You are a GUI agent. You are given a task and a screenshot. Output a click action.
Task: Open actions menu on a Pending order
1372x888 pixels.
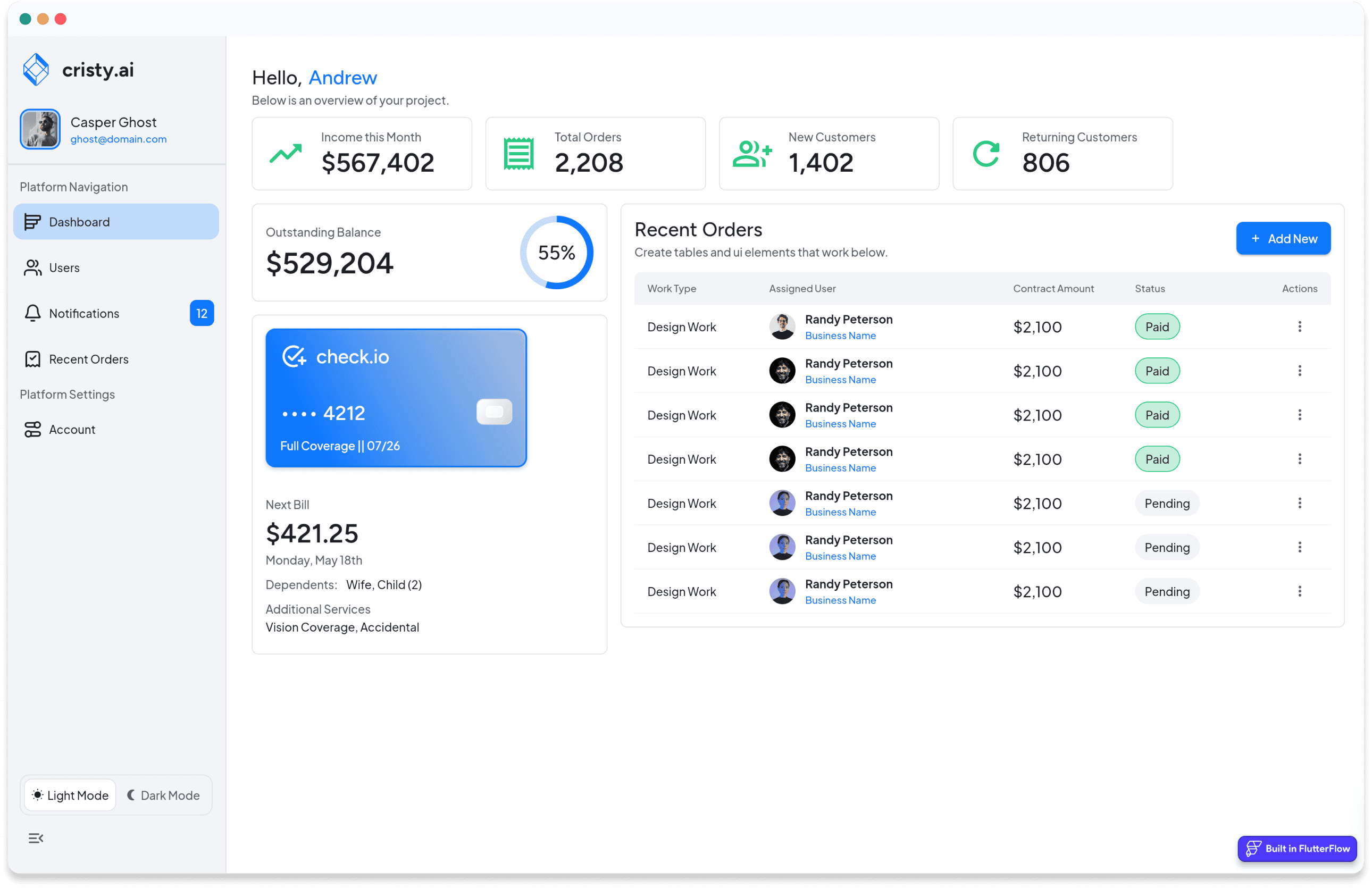tap(1299, 503)
